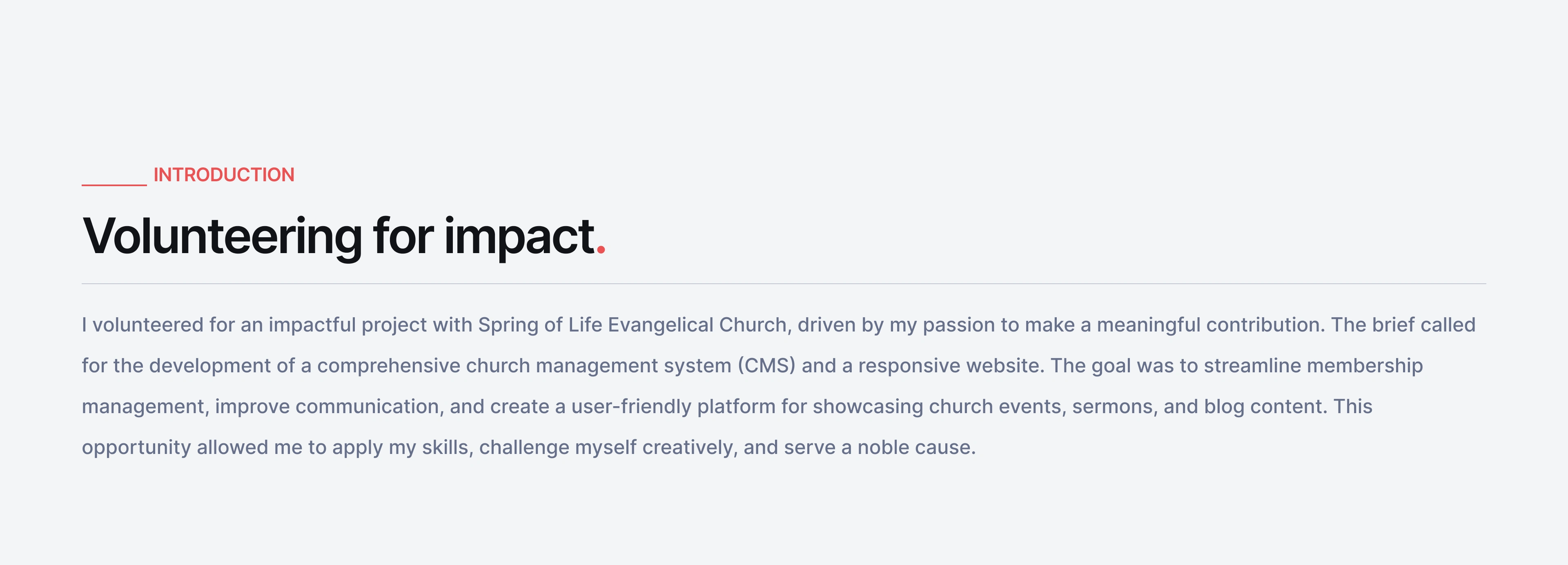Click the word "Volunteering" in the heading
This screenshot has width=1568, height=565.
point(222,236)
